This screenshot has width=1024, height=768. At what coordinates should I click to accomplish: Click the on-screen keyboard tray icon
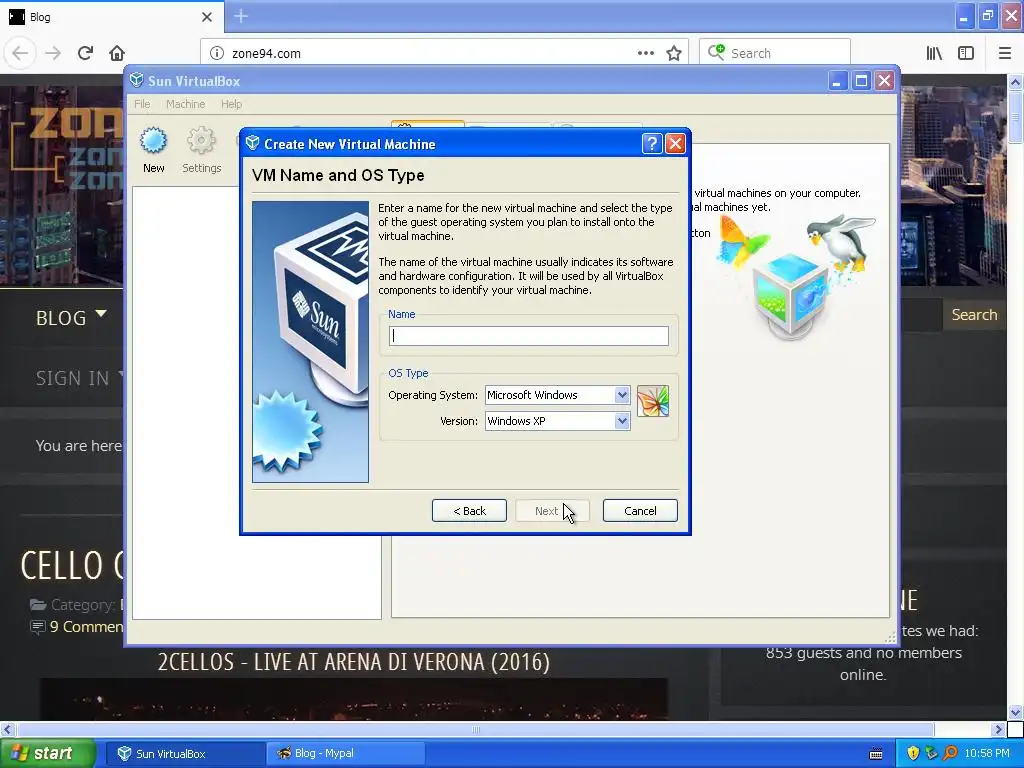[x=876, y=754]
